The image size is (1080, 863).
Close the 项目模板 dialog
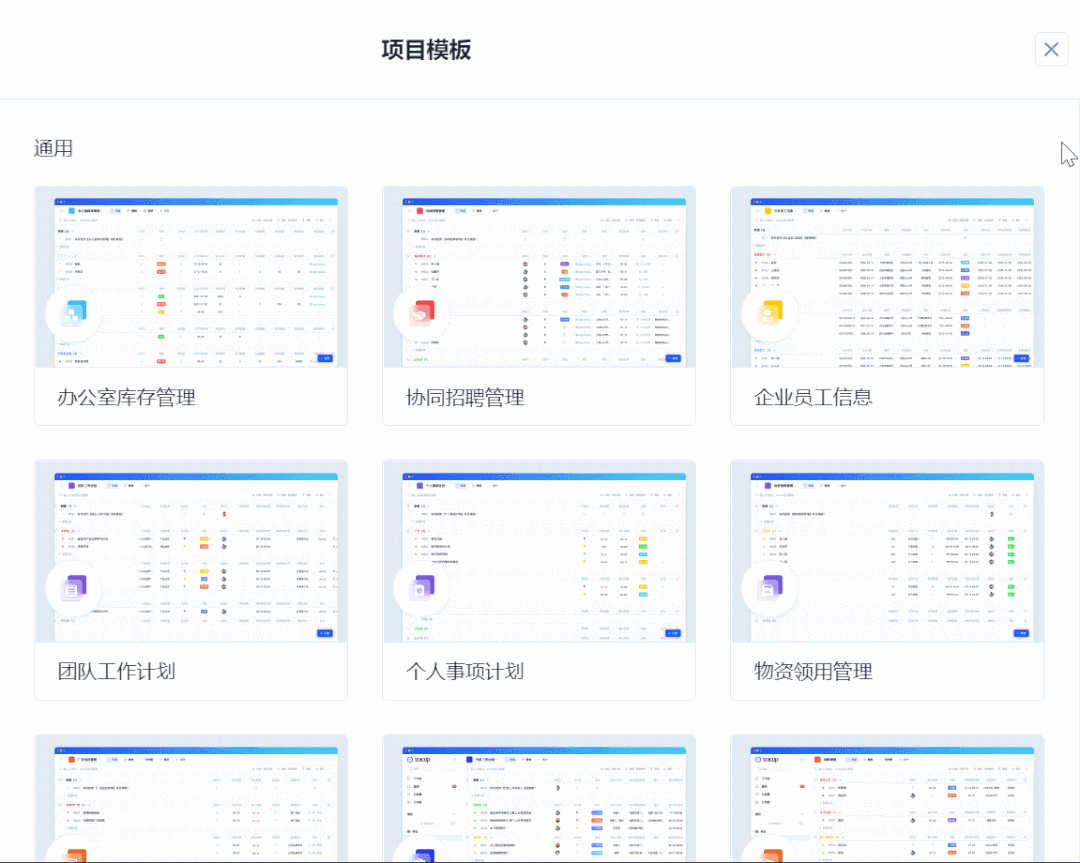1051,48
